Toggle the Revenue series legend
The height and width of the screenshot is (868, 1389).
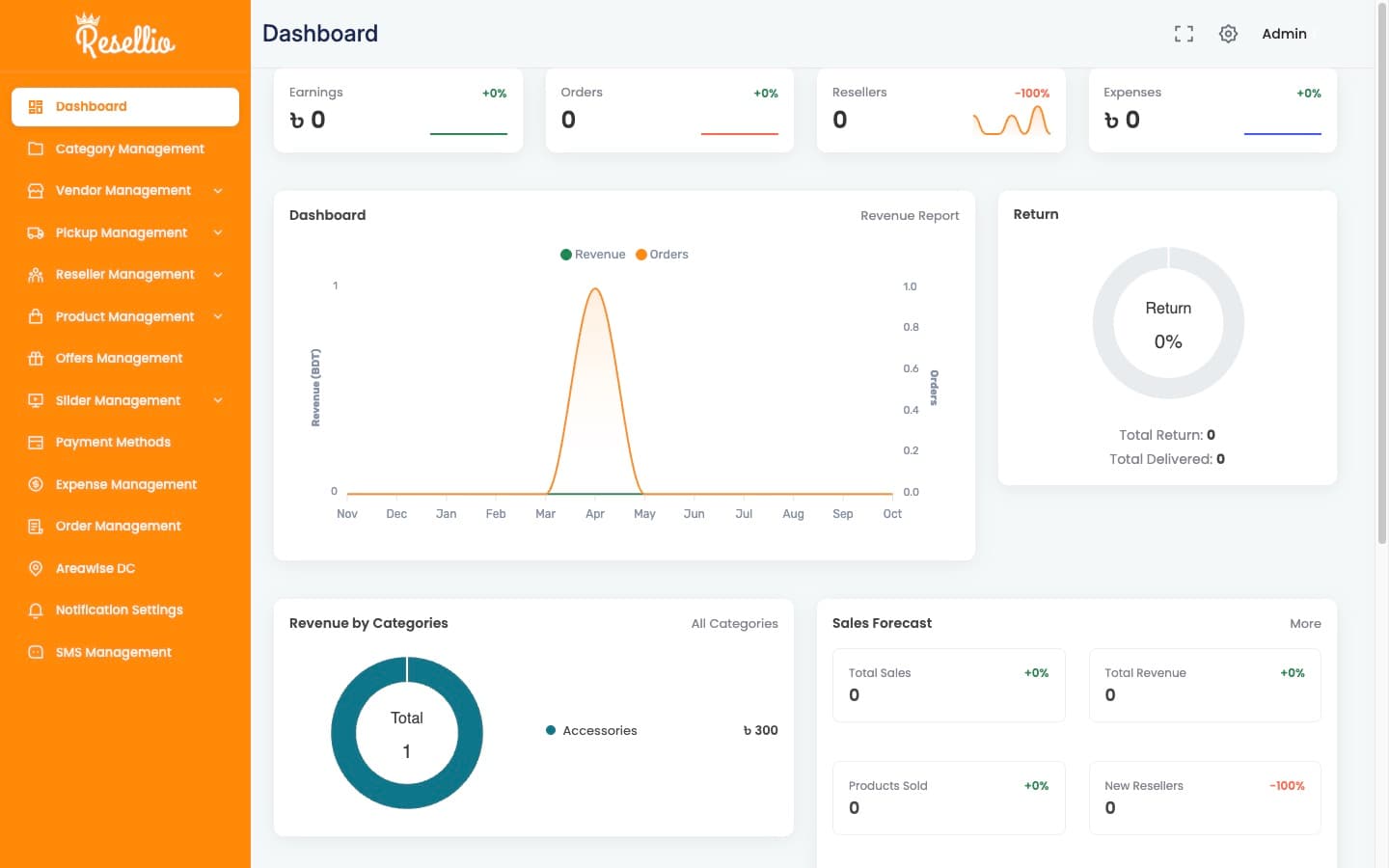[593, 255]
